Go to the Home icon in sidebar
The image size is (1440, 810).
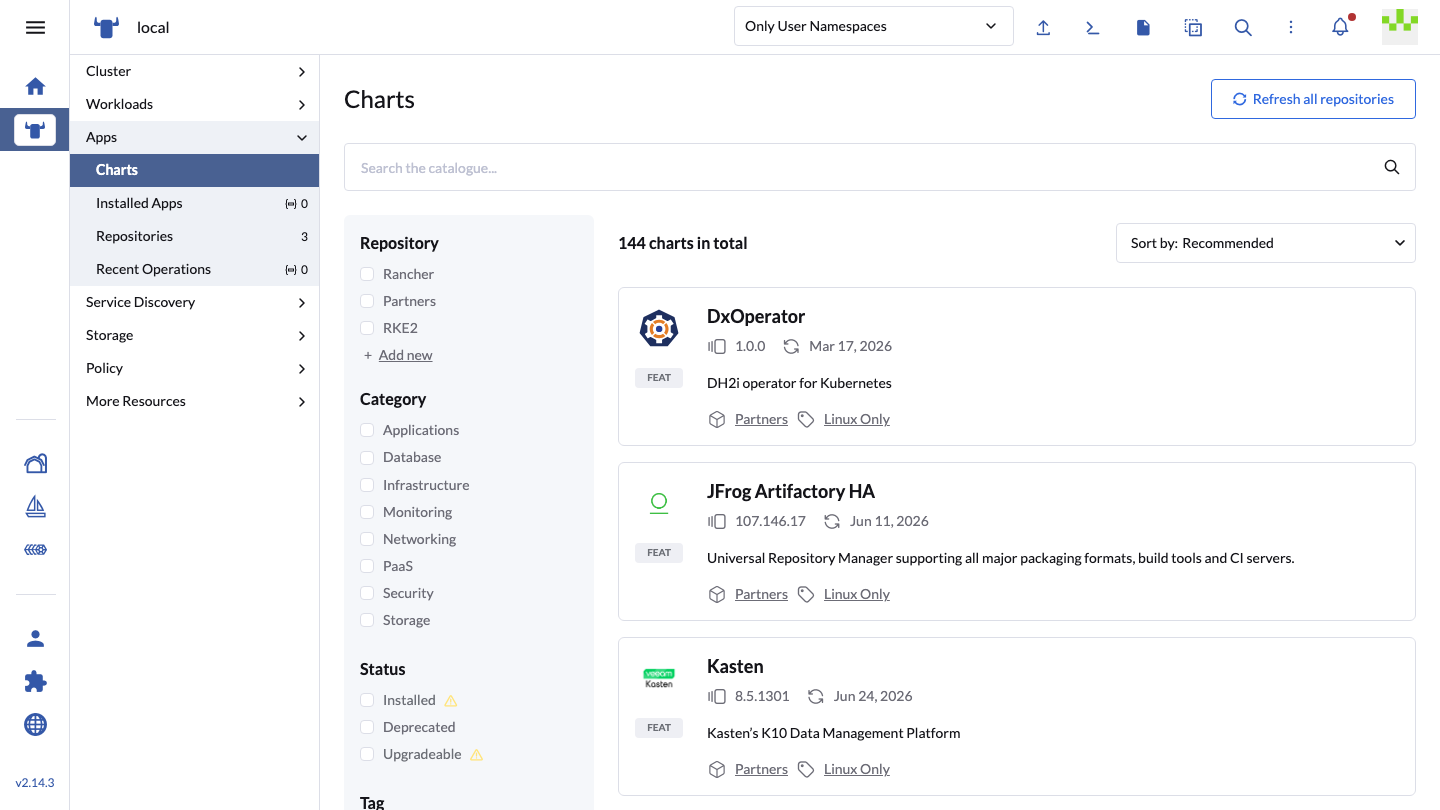[x=35, y=87]
